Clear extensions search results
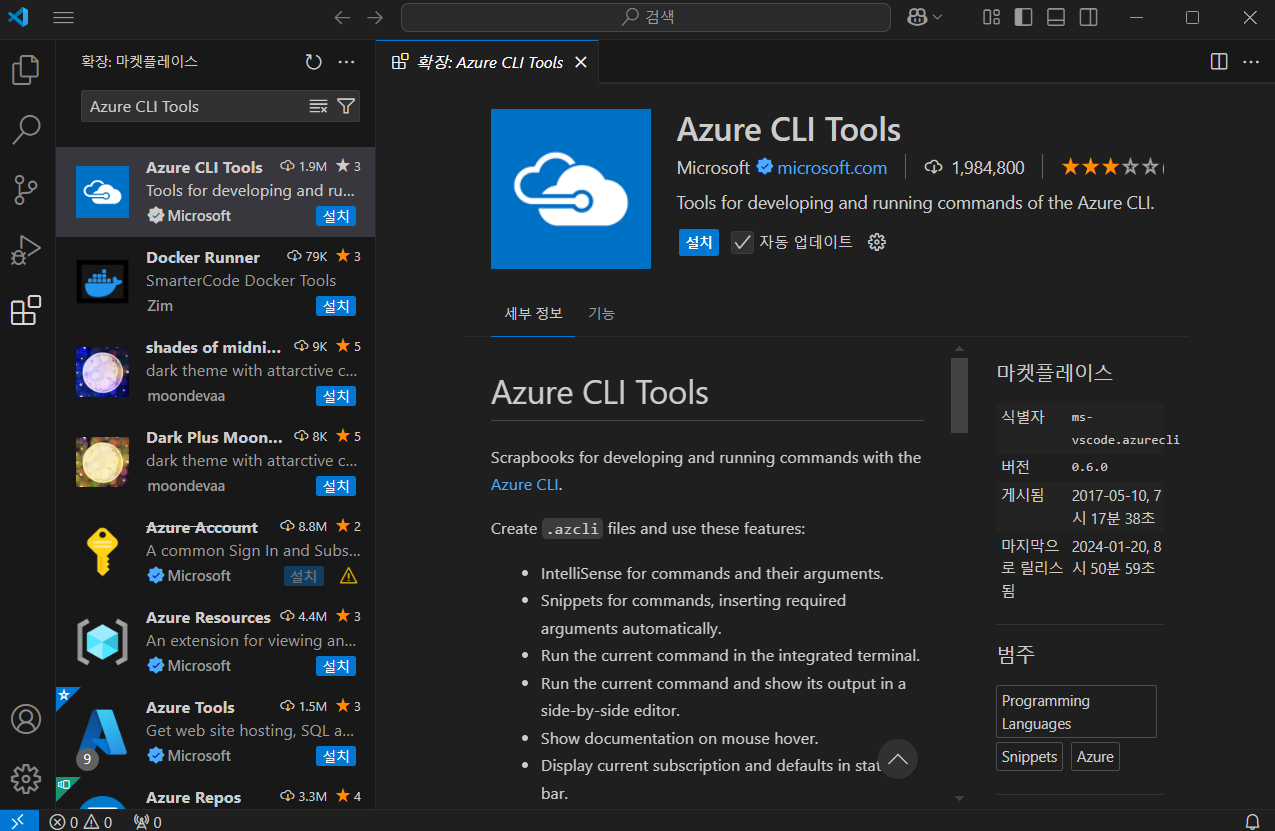This screenshot has height=831, width=1275. 318,106
